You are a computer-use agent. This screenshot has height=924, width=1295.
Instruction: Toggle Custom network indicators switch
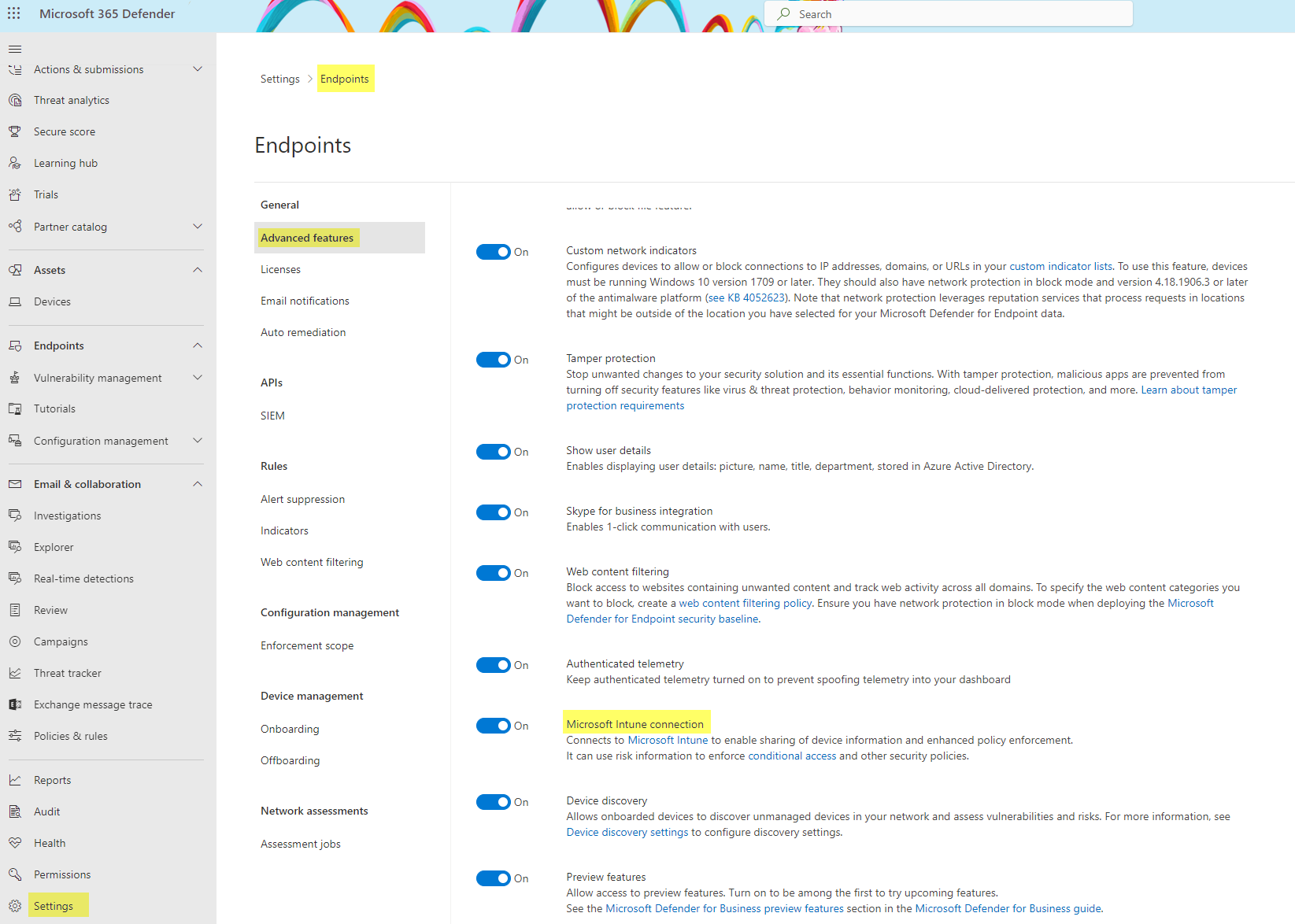(x=494, y=252)
